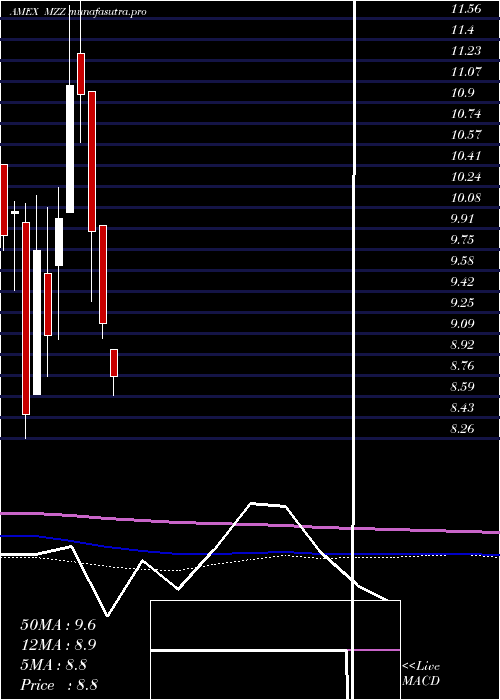This screenshot has height=700, width=500.
Task: Click the 11.4 price axis label
Action: [462, 30]
